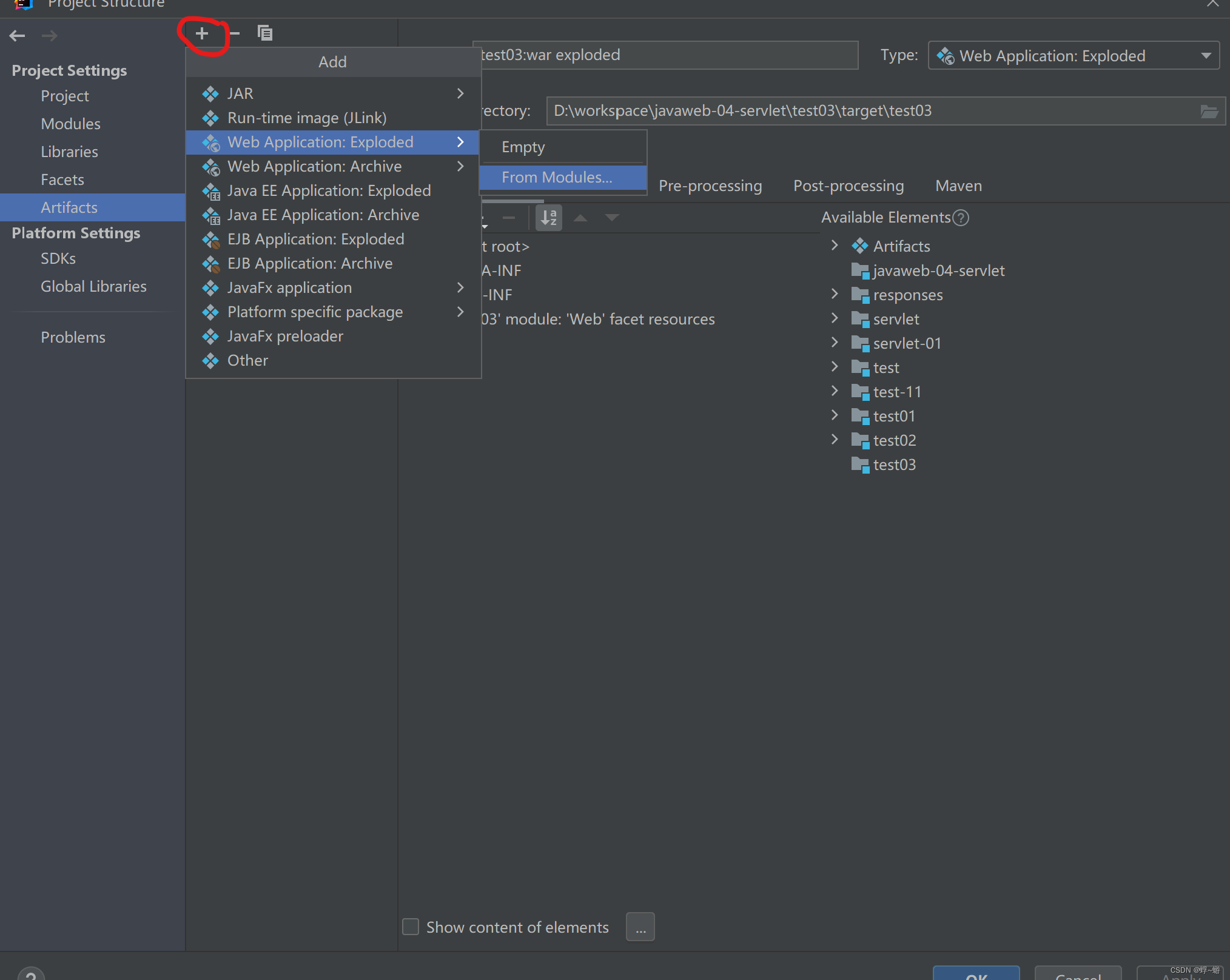Enable Show content of elements checkbox

click(411, 927)
